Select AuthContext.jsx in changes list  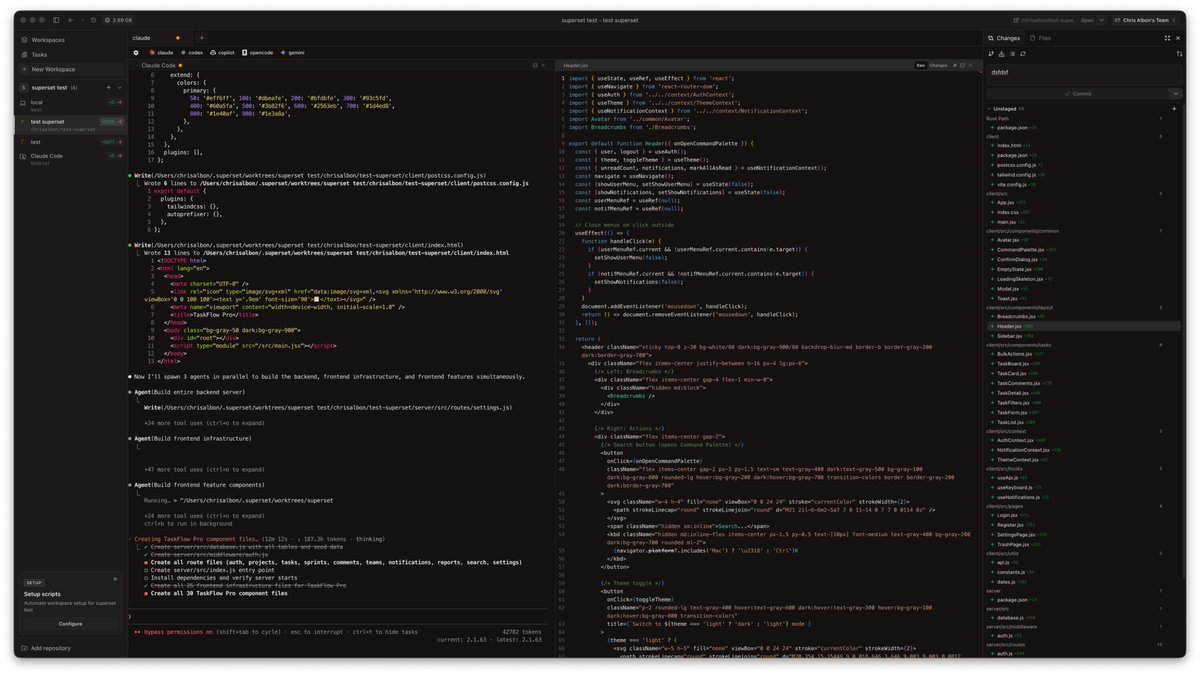click(x=1084, y=440)
